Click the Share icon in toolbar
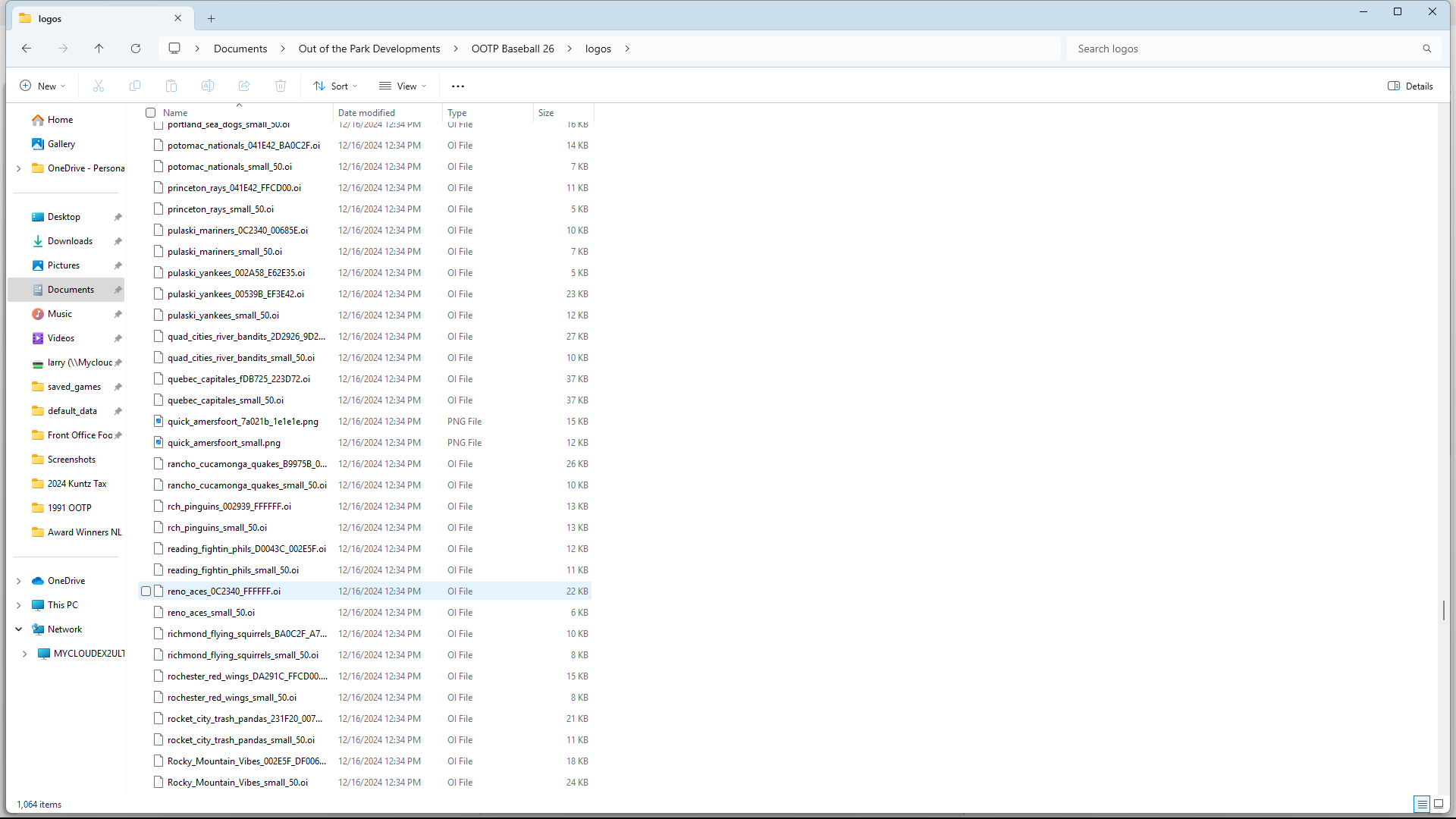Viewport: 1456px width, 819px height. pos(244,86)
